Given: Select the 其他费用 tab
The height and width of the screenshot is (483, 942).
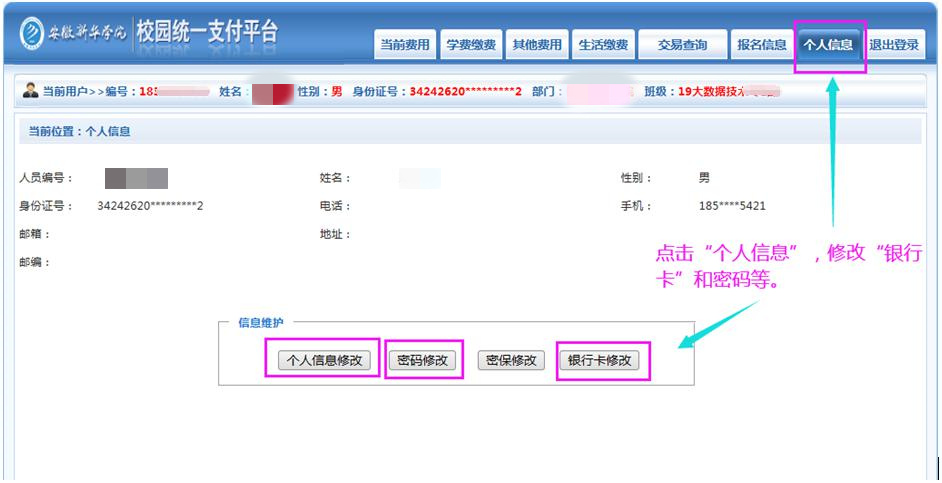Looking at the screenshot, I should click(537, 45).
